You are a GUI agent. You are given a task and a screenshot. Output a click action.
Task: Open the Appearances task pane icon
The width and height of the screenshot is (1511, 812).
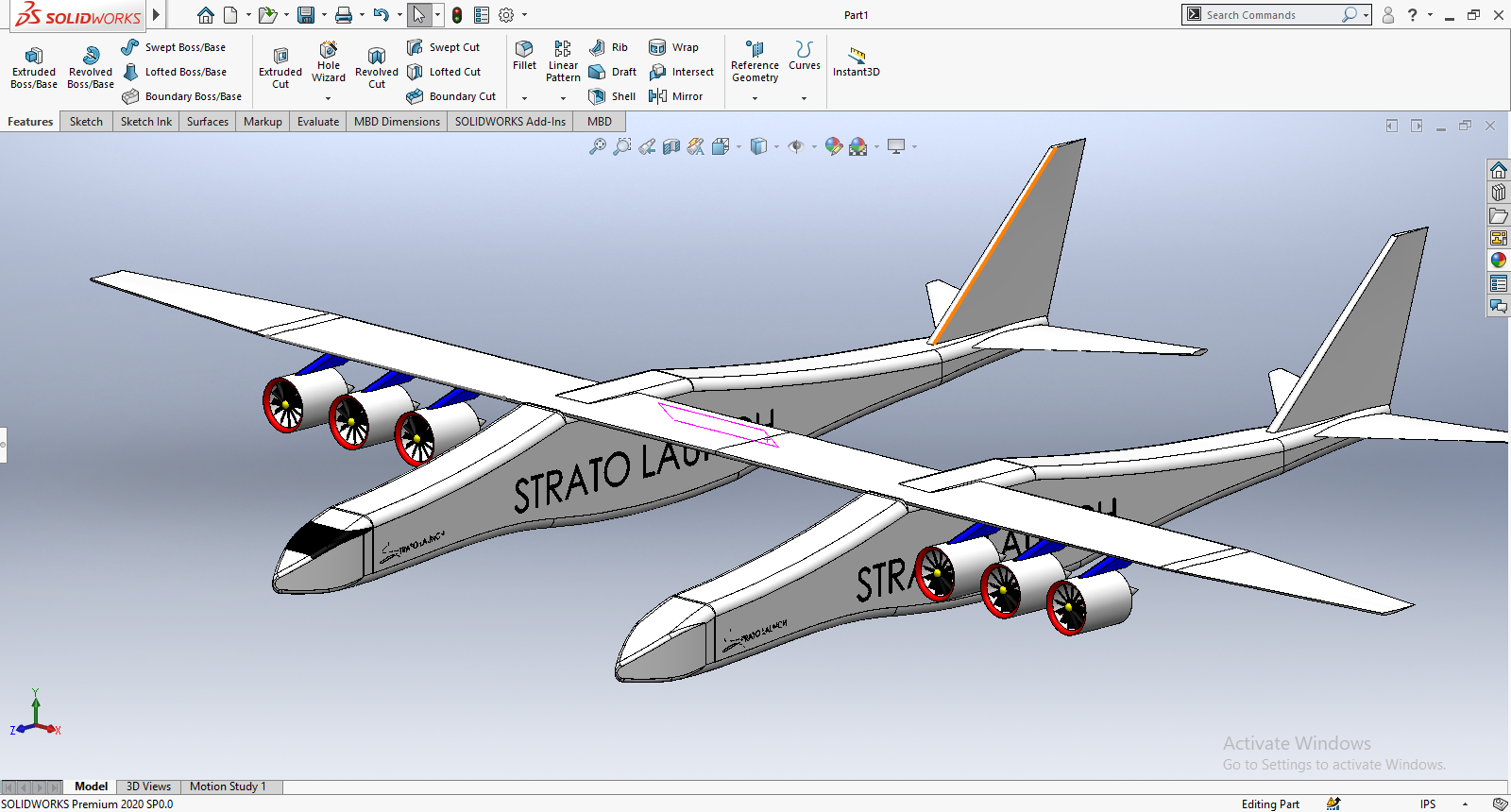coord(1499,261)
